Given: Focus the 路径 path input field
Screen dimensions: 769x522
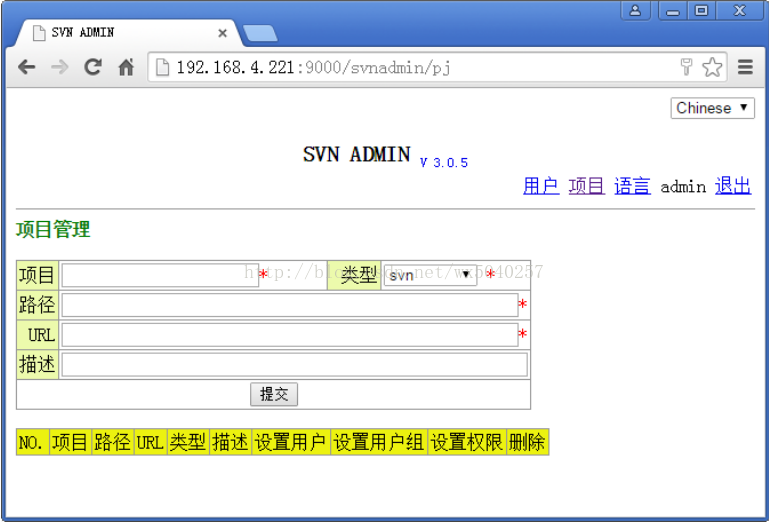Looking at the screenshot, I should coord(290,305).
